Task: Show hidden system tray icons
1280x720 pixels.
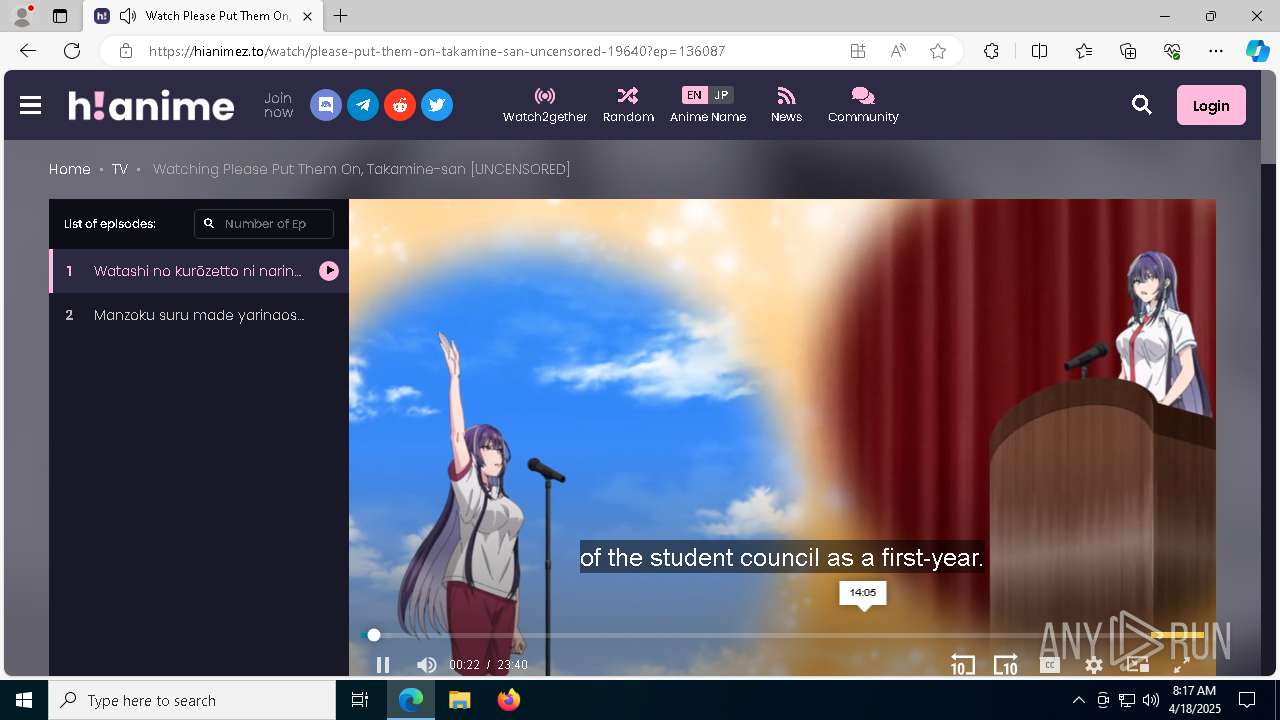Action: [1078, 700]
